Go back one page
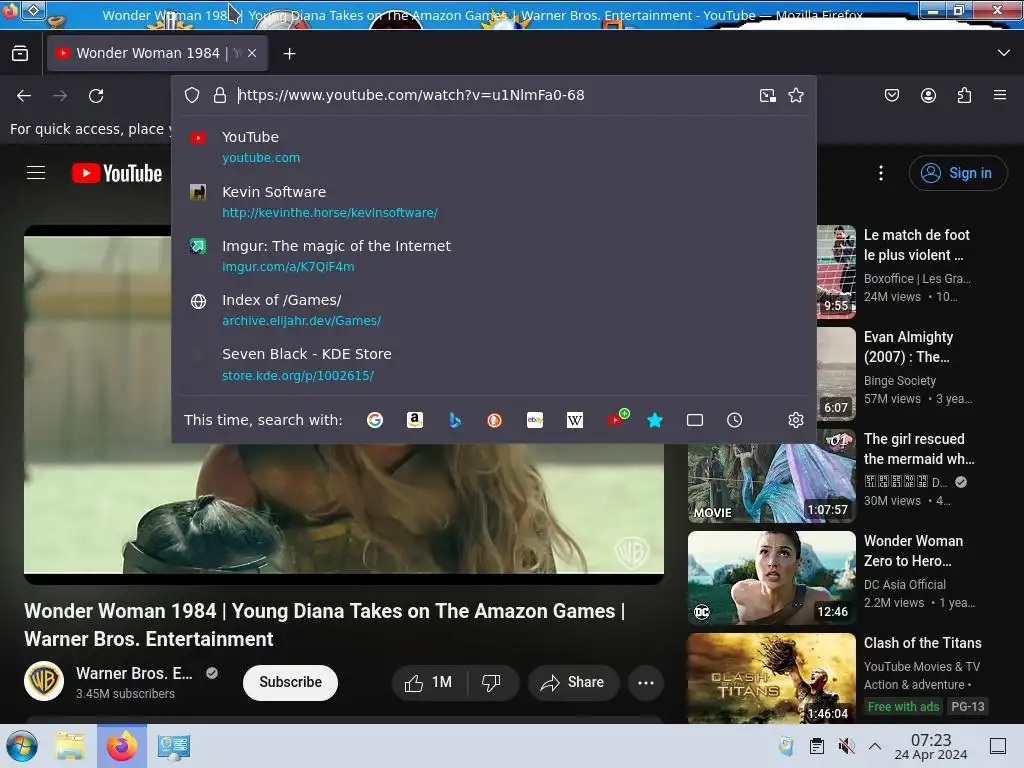Viewport: 1024px width, 768px height. pos(24,96)
